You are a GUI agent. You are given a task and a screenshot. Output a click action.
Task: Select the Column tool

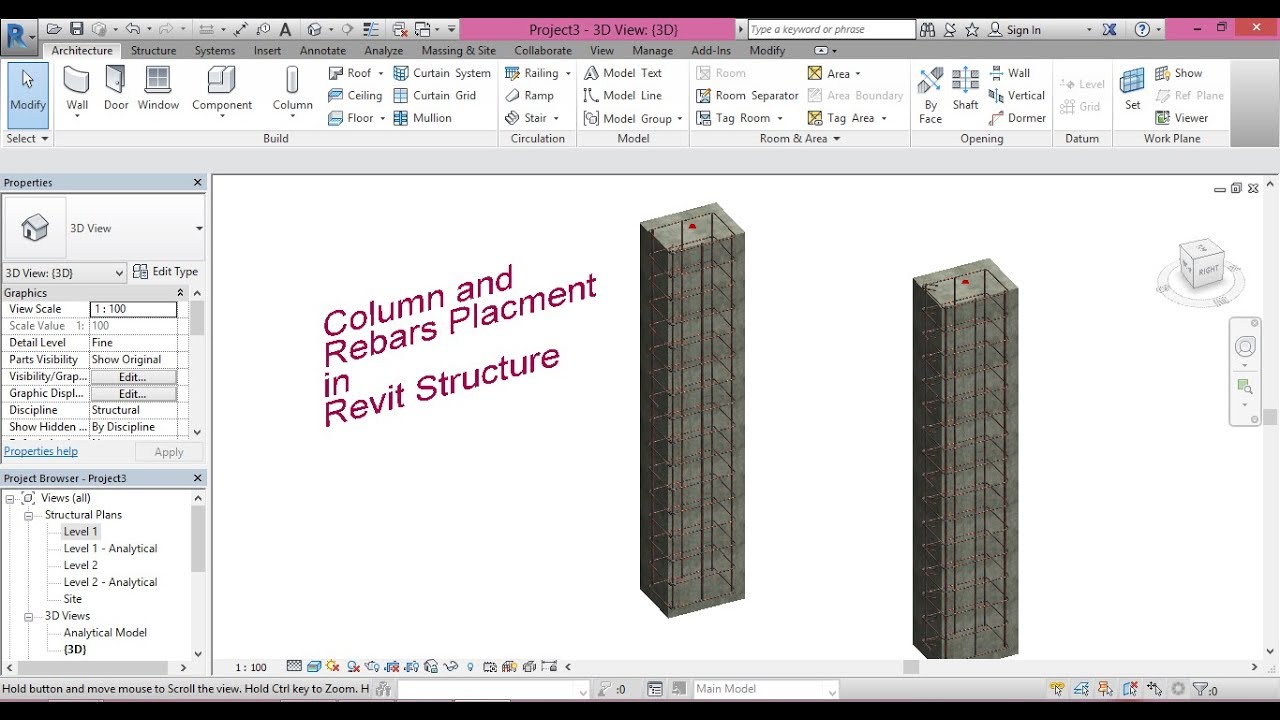292,91
